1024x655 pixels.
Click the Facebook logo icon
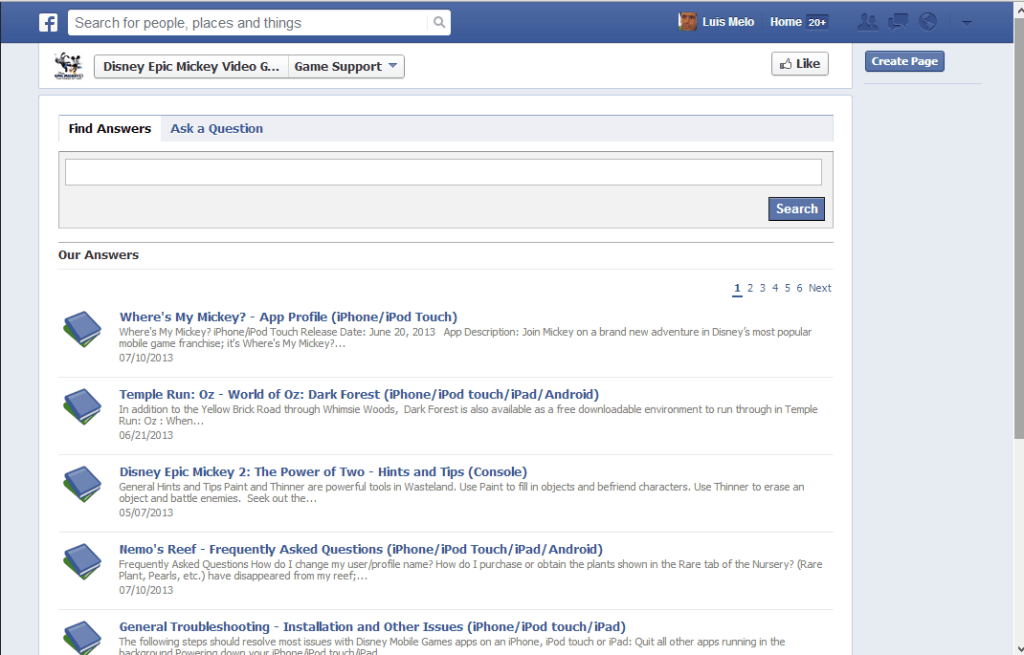point(48,22)
